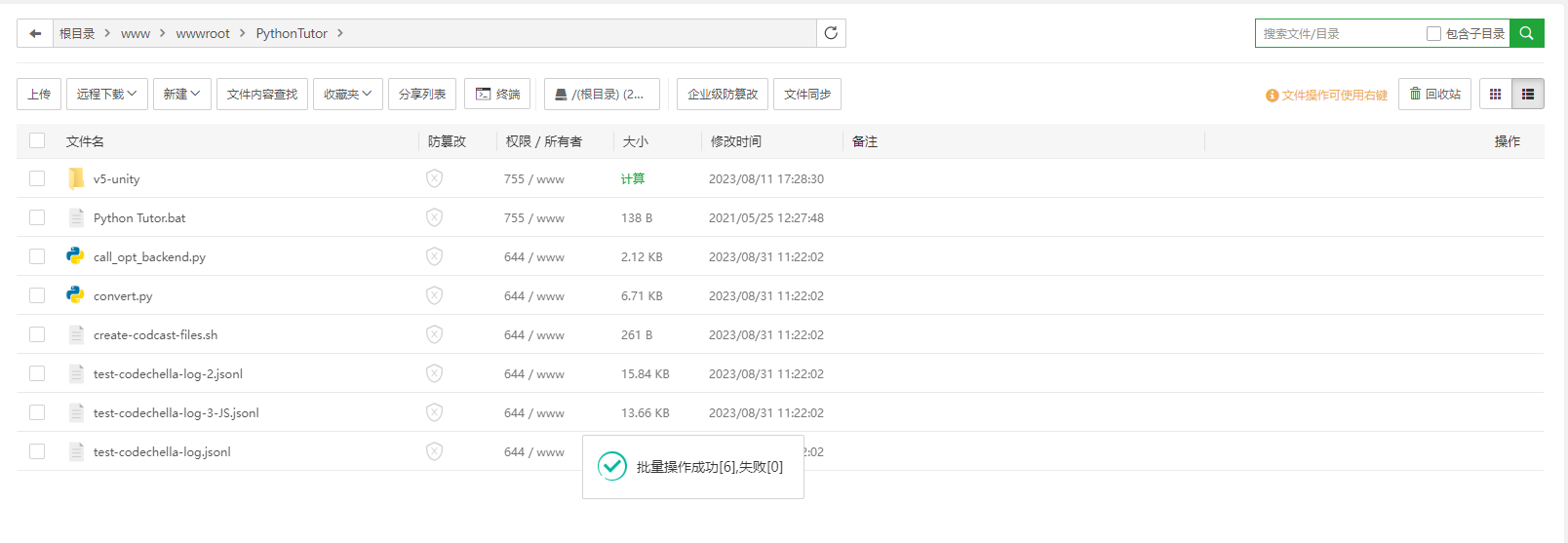Screen dimensions: 1568x543
Task: Open 文件内容查找 content search
Action: (262, 95)
